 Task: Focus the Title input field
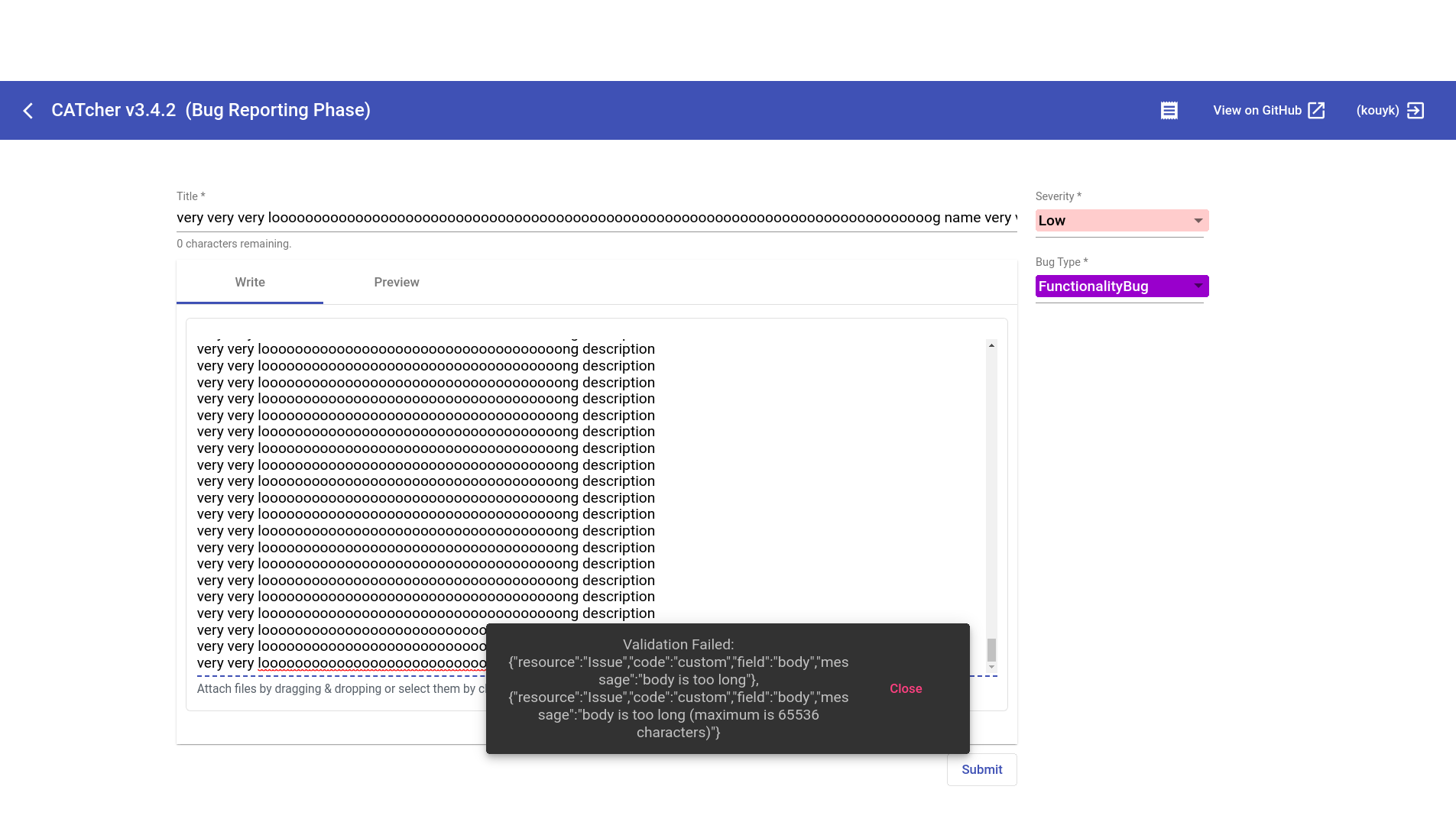point(596,218)
